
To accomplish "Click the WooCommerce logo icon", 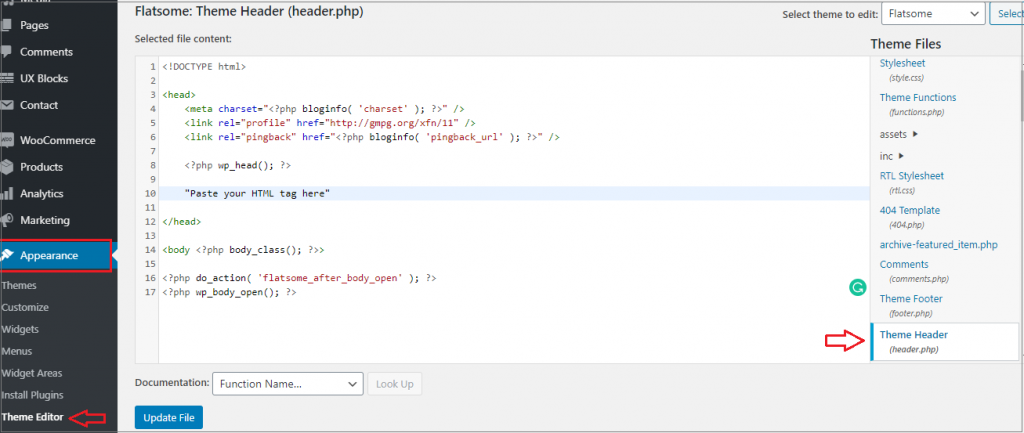I will 7,140.
